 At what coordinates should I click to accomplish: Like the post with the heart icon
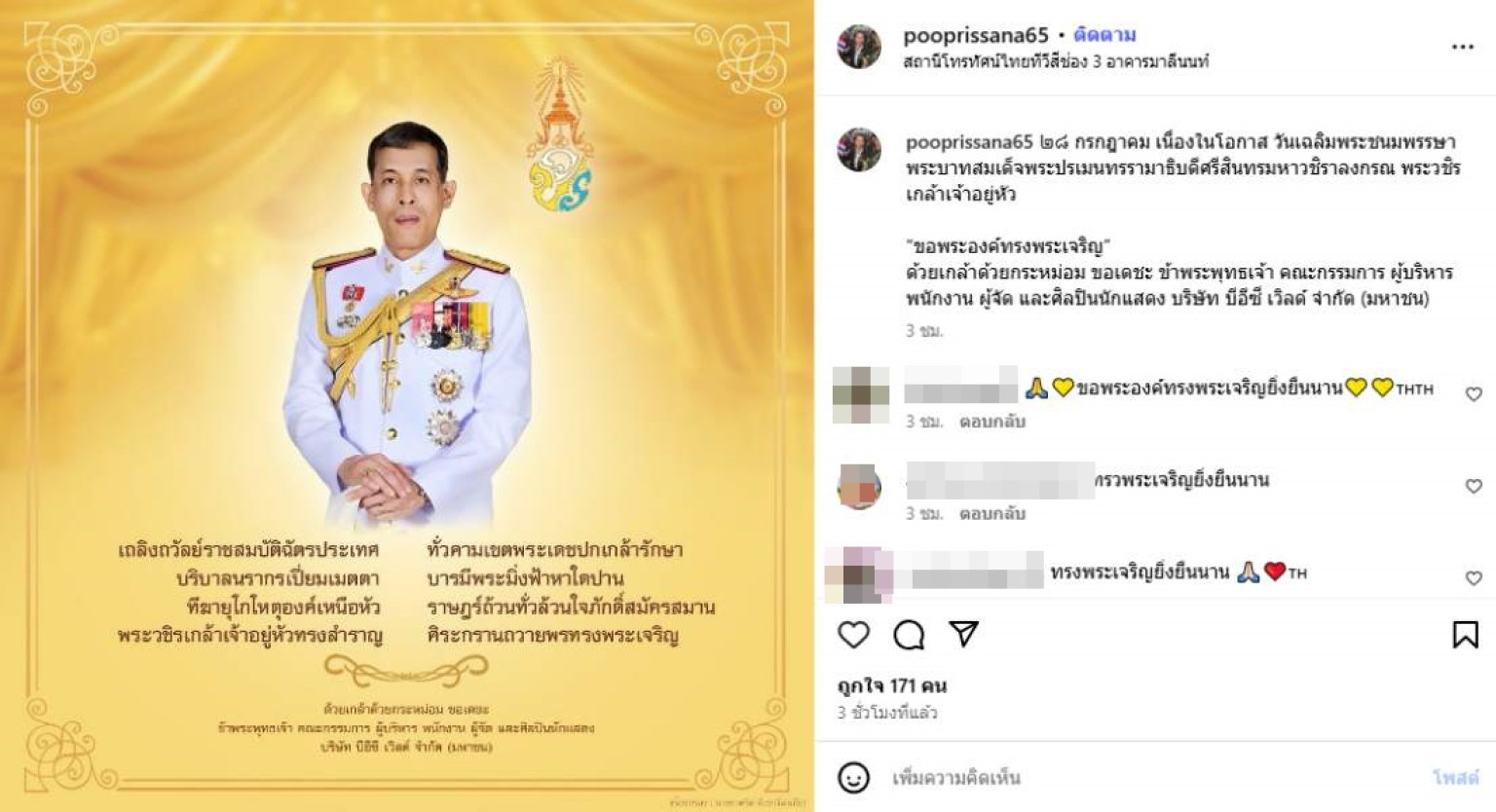853,635
